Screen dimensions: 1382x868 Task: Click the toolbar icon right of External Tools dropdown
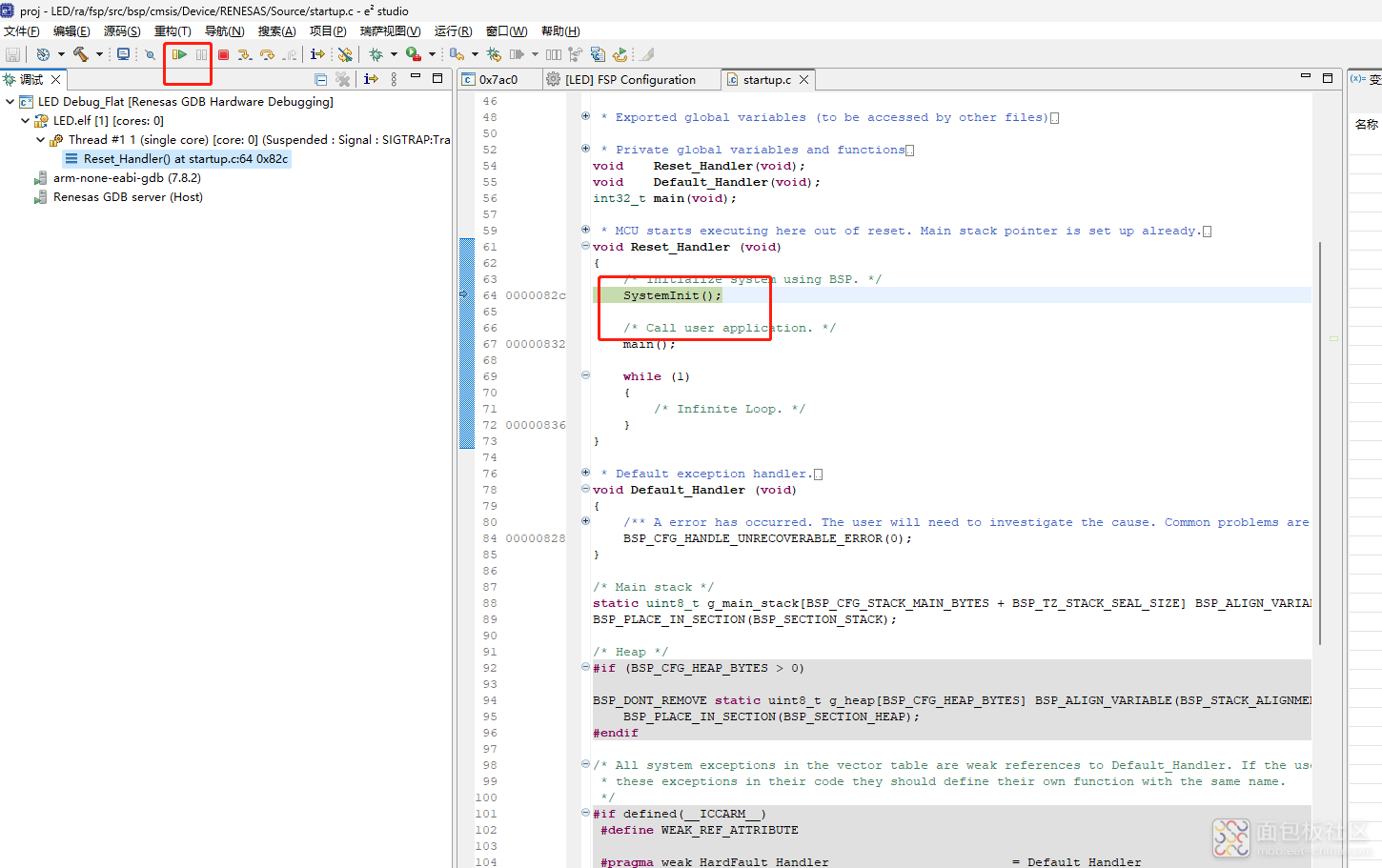coord(457,54)
